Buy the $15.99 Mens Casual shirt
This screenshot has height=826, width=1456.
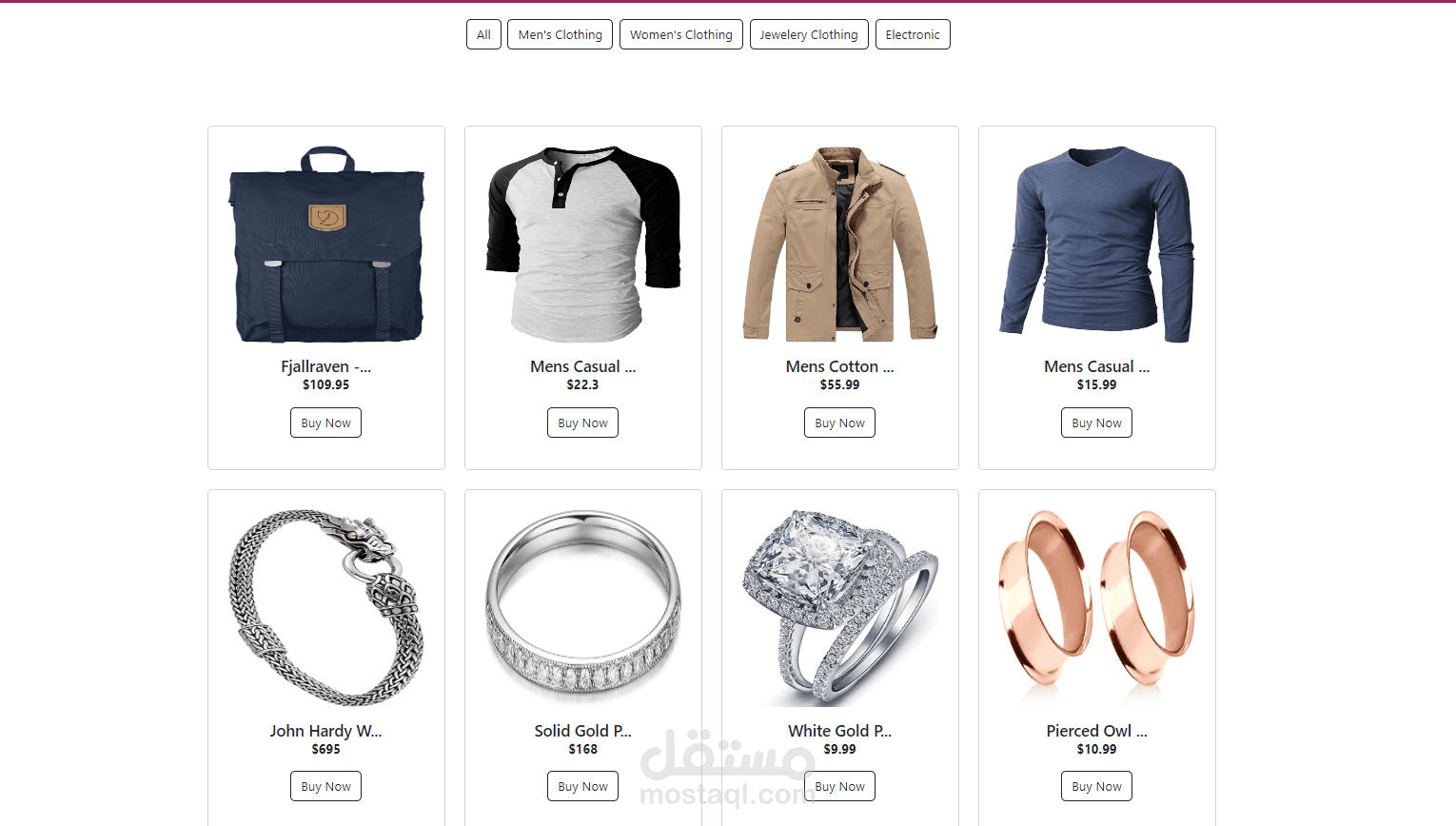coord(1096,423)
